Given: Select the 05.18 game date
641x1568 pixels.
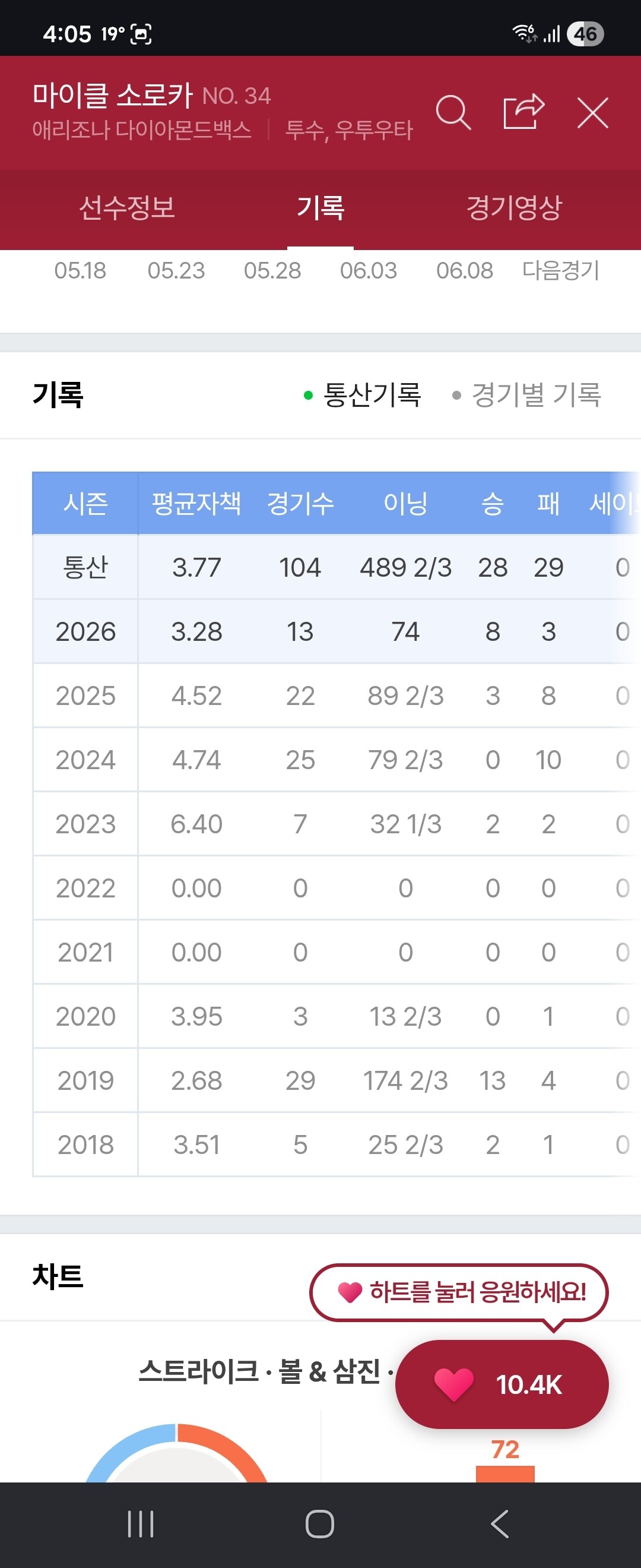Looking at the screenshot, I should [80, 270].
